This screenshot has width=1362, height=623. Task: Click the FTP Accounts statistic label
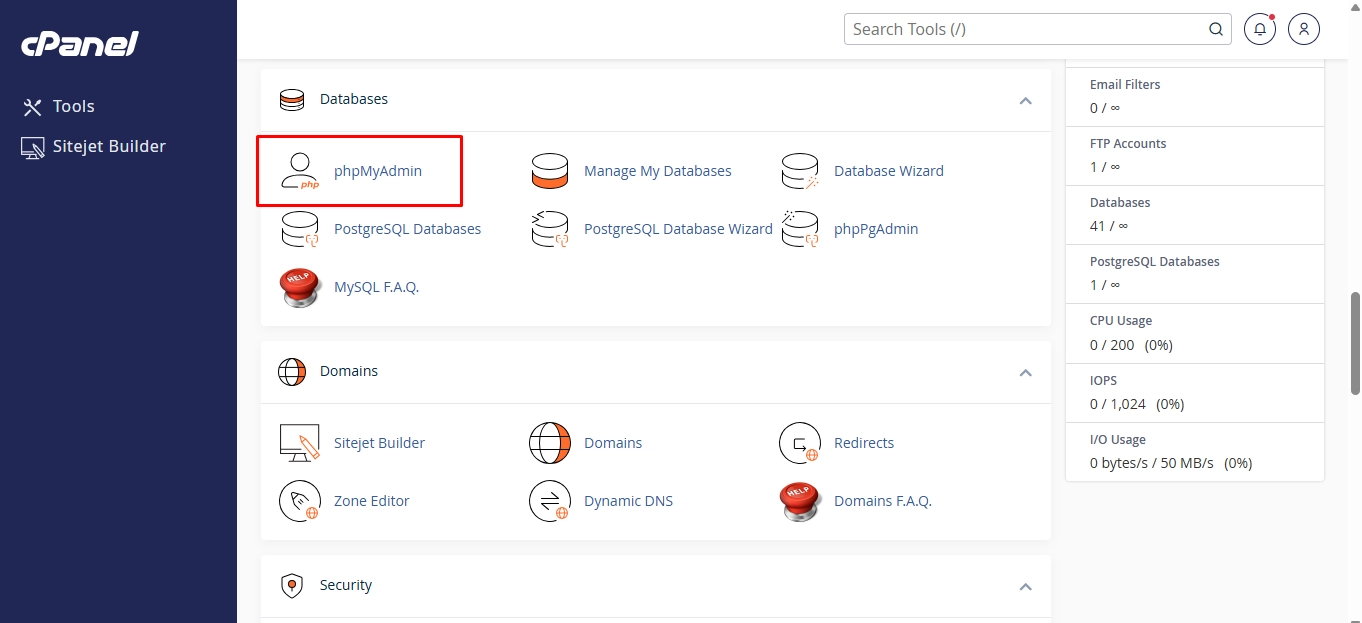(1128, 144)
